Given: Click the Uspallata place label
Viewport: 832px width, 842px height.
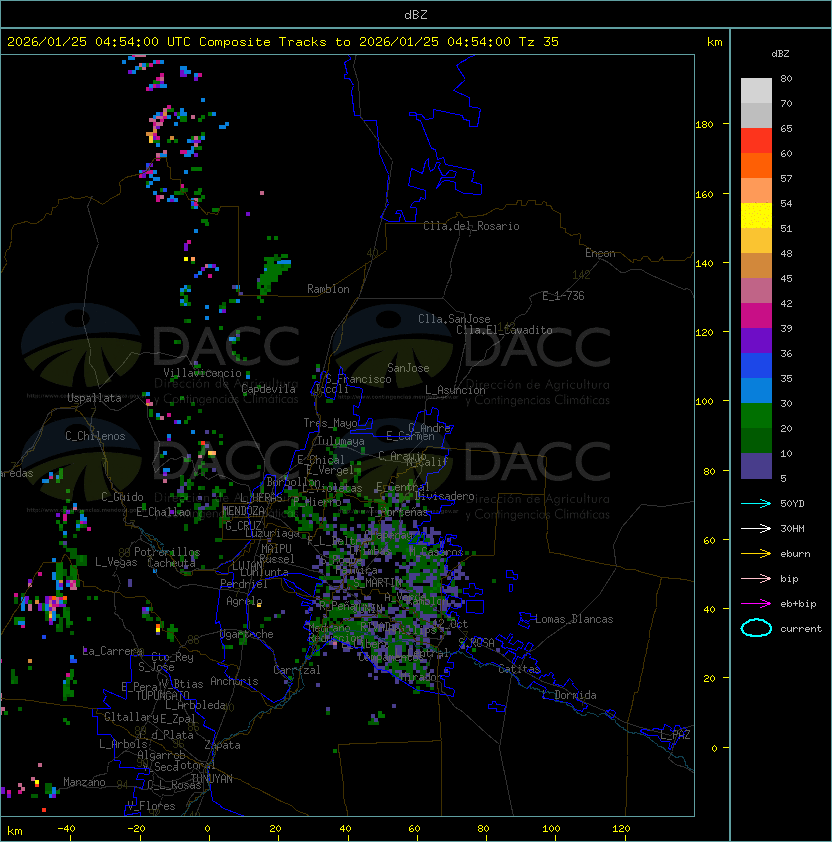Looking at the screenshot, I should 94,398.
